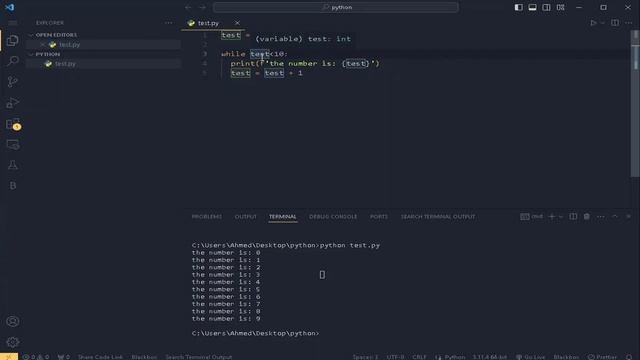Open the Manage gear icon
The height and width of the screenshot is (360, 640).
[13, 342]
